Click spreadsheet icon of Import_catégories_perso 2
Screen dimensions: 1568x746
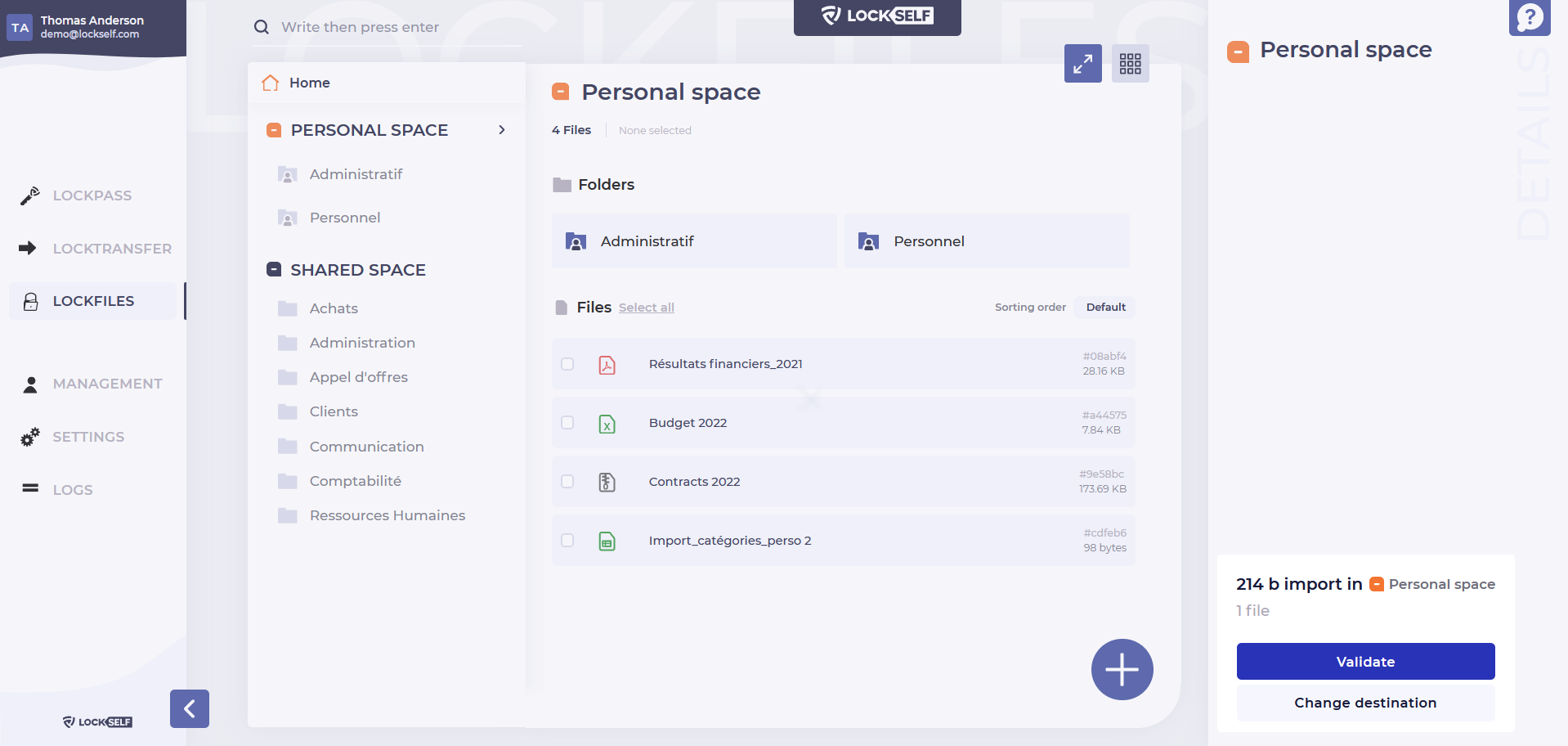[607, 542]
